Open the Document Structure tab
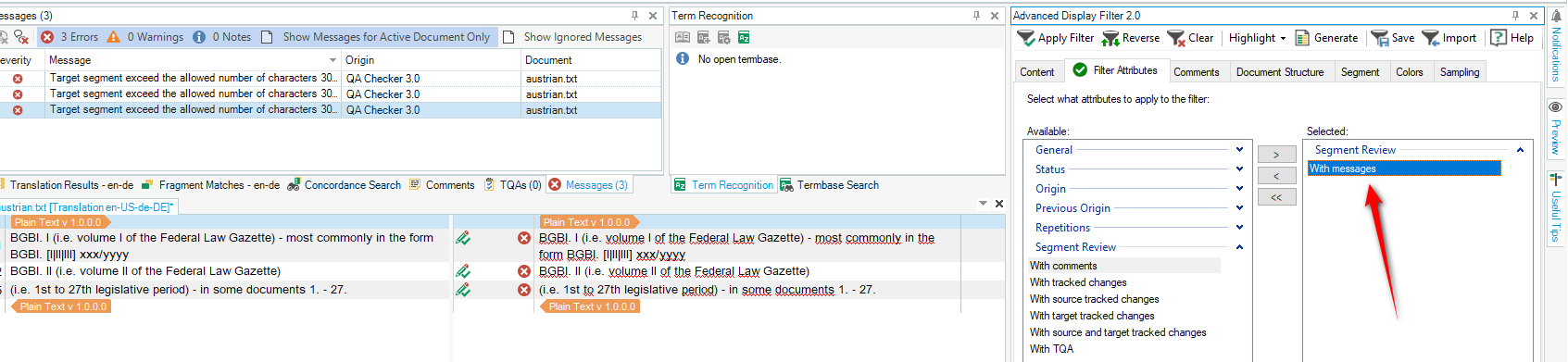Image resolution: width=1568 pixels, height=362 pixels. tap(1280, 72)
